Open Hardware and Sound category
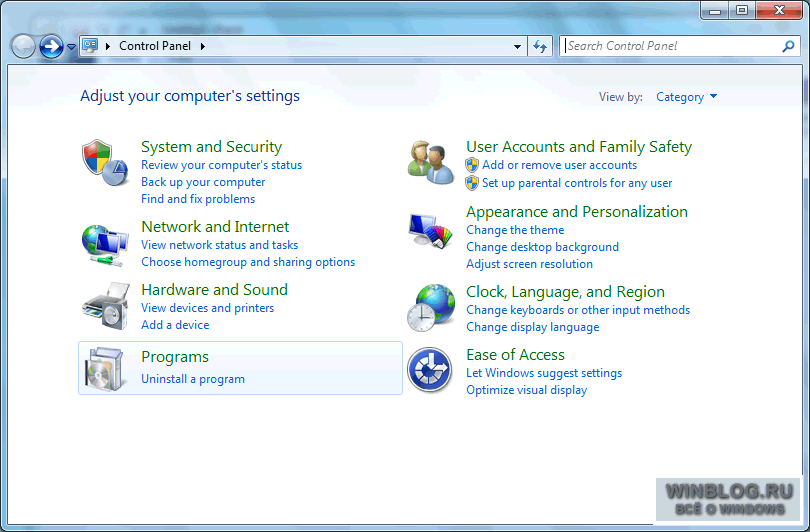The height and width of the screenshot is (532, 810). coord(214,290)
